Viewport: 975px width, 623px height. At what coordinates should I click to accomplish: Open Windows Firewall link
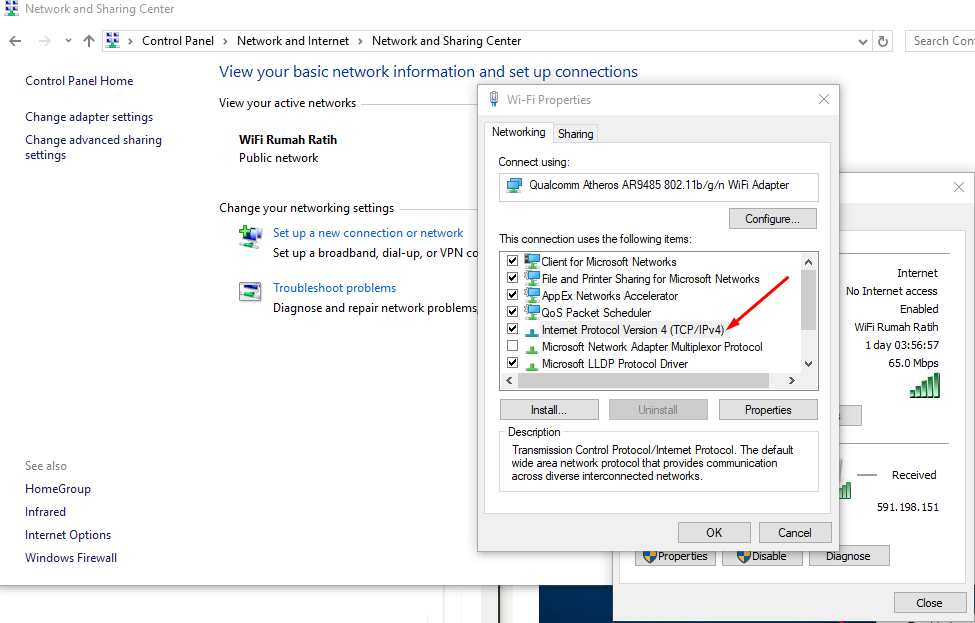click(x=71, y=558)
